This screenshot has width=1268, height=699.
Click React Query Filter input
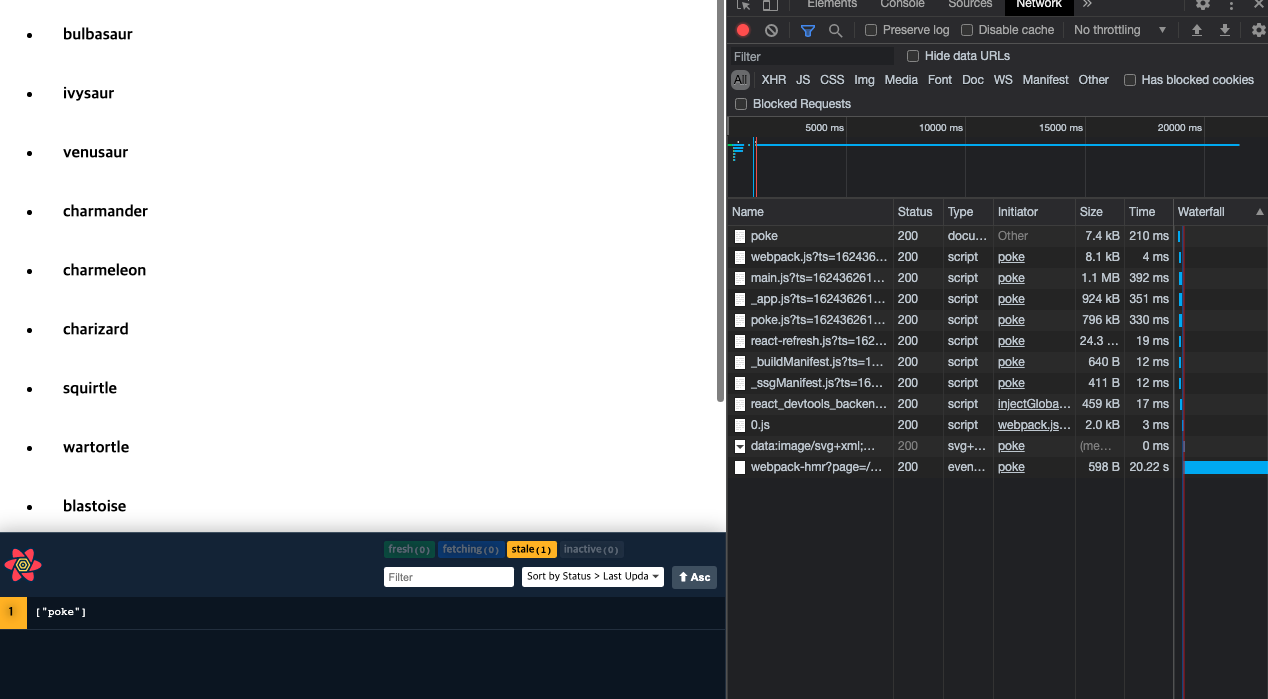tap(449, 577)
